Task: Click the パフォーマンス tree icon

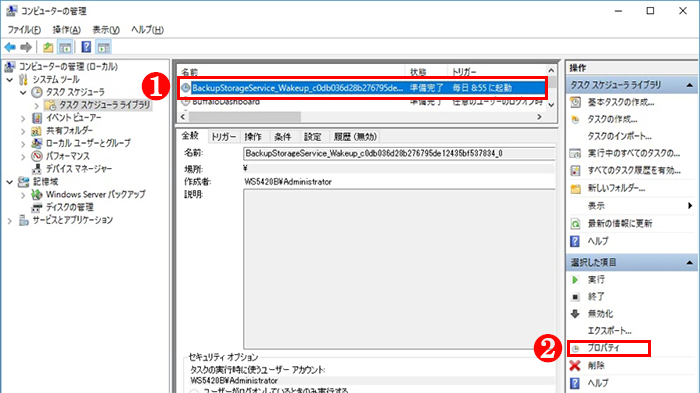Action: 37,156
